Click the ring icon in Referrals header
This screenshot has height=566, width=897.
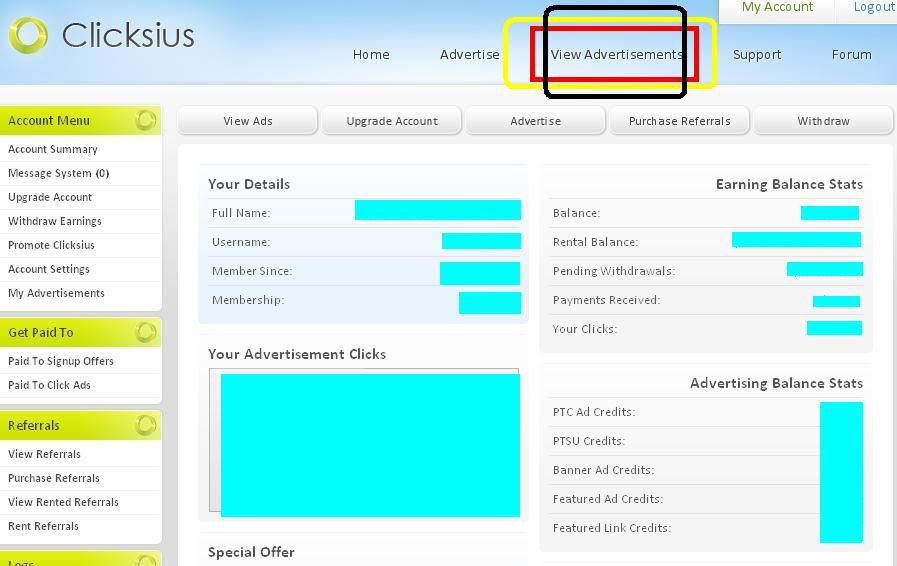click(145, 425)
